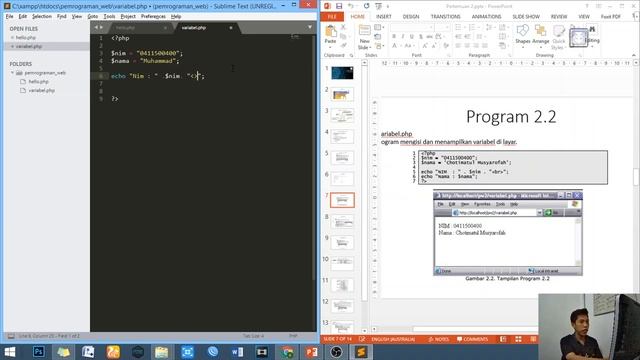Viewport: 640px width, 360px height.
Task: Switch to the ANIMATIONS ribbon tab
Action: (486, 16)
